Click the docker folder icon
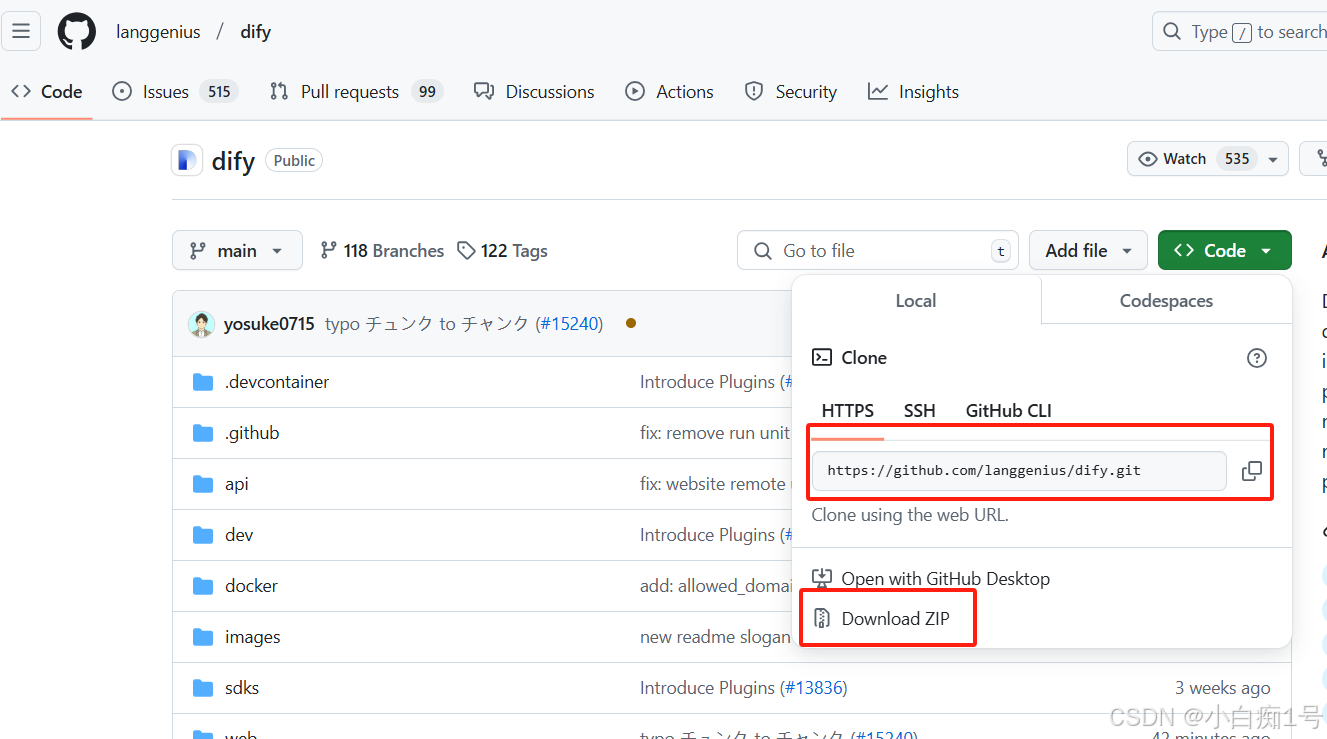The image size is (1327, 739). click(203, 586)
